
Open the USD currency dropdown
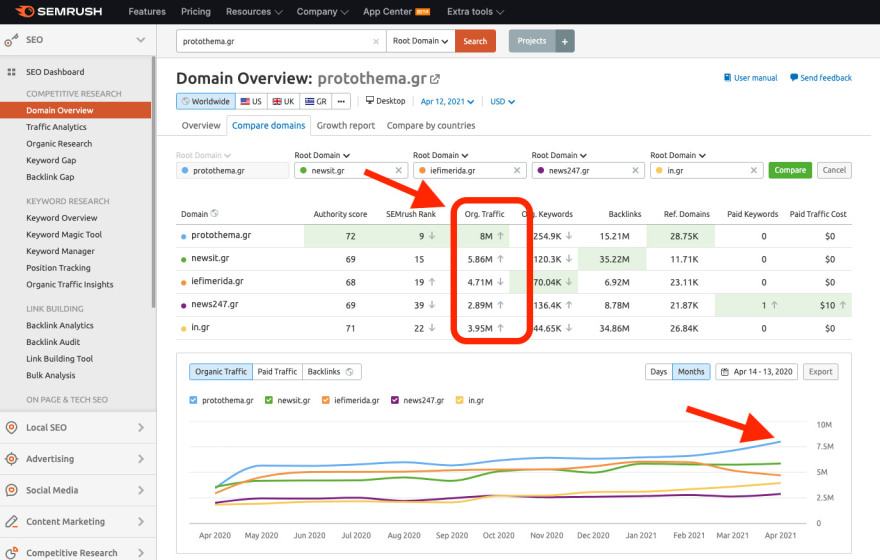tap(500, 101)
